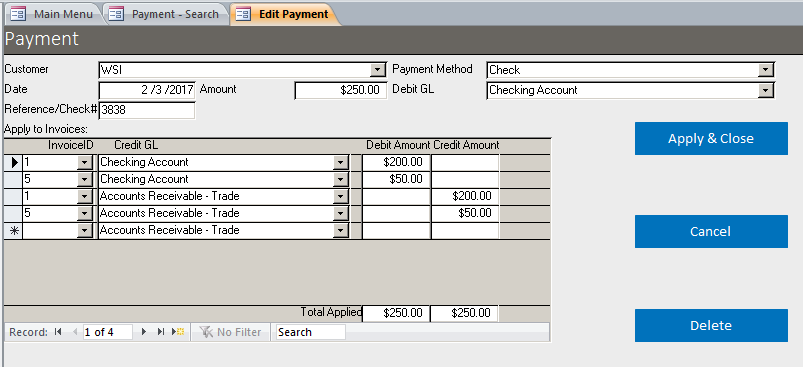Expand InvoiceID dropdown in $50.00 debit row
The image size is (803, 367).
pyautogui.click(x=84, y=180)
